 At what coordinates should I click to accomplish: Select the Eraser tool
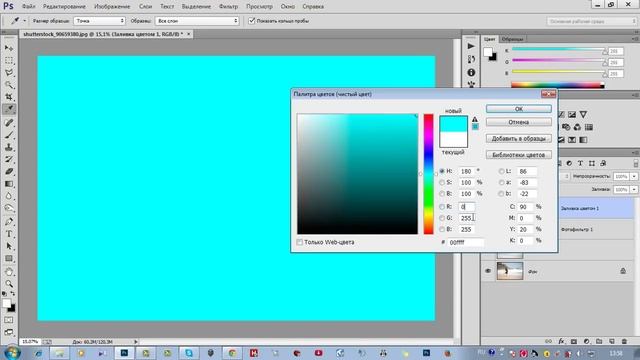[9, 171]
